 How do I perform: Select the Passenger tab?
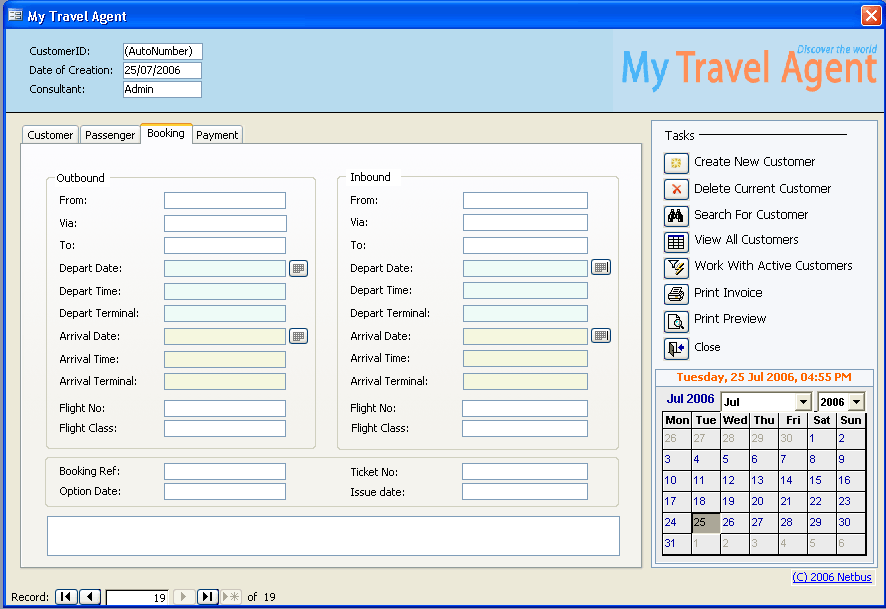pyautogui.click(x=110, y=135)
